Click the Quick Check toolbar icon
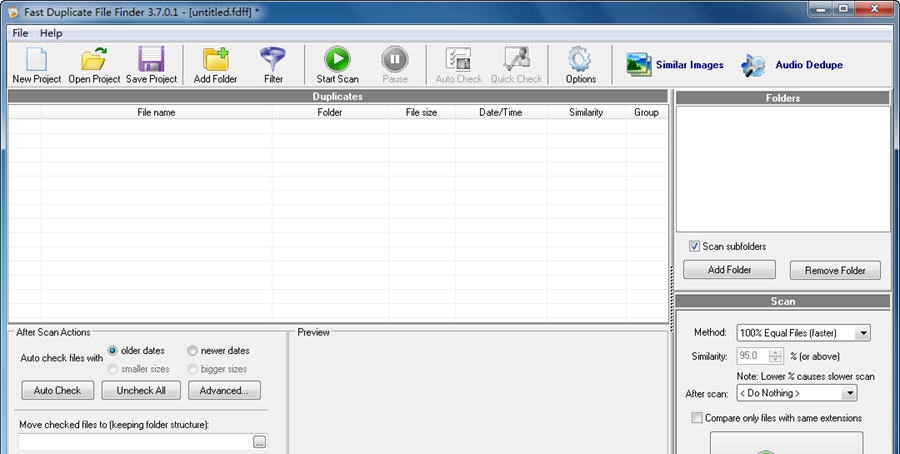This screenshot has width=900, height=454. click(517, 65)
